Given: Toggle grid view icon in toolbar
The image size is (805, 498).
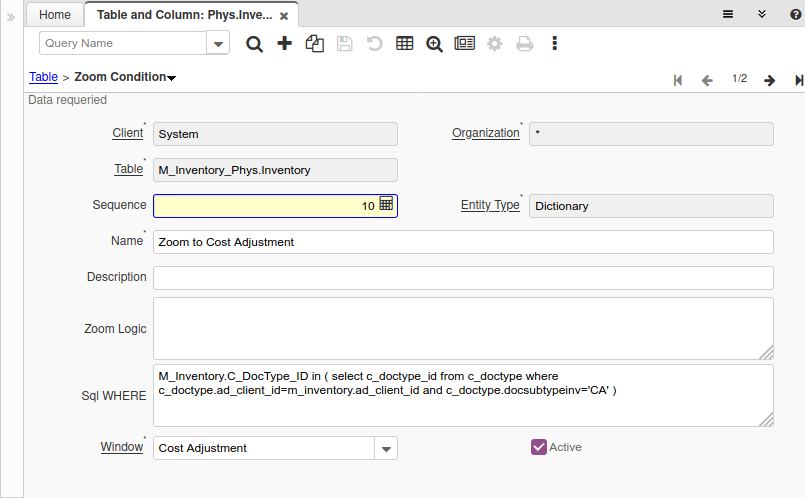Looking at the screenshot, I should coord(404,43).
